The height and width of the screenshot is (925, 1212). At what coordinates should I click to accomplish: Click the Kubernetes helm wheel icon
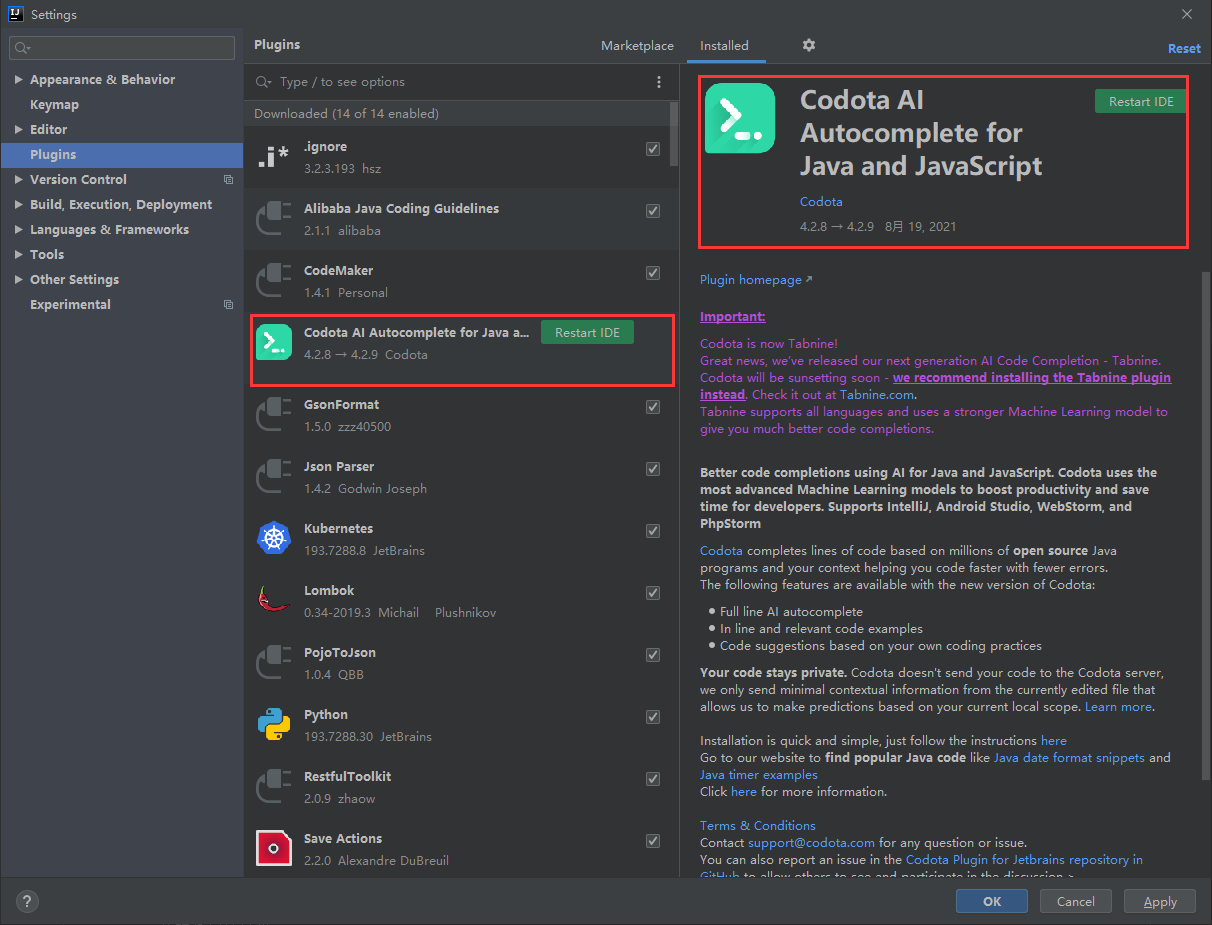click(273, 540)
